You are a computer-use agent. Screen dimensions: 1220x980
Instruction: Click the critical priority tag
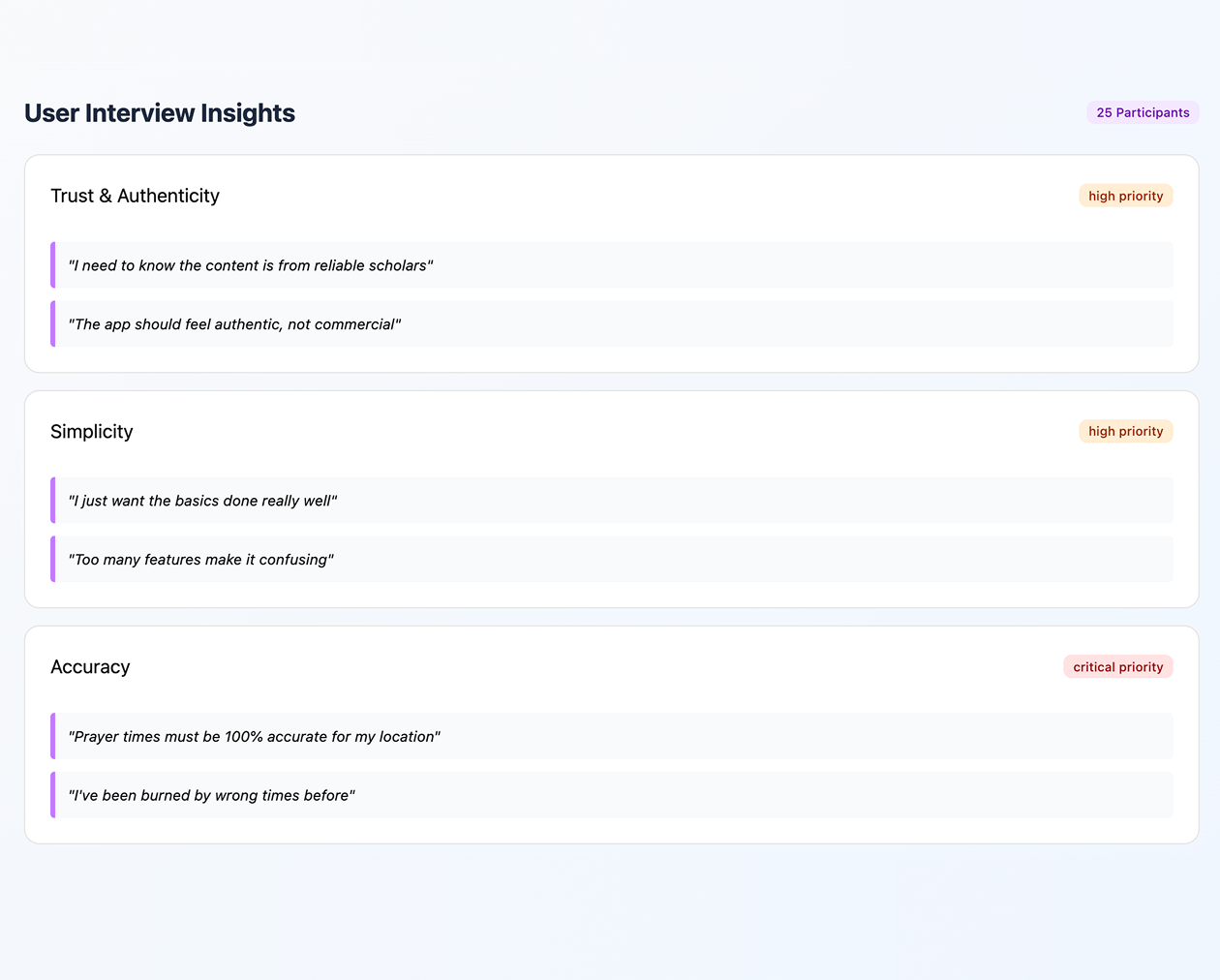1118,667
